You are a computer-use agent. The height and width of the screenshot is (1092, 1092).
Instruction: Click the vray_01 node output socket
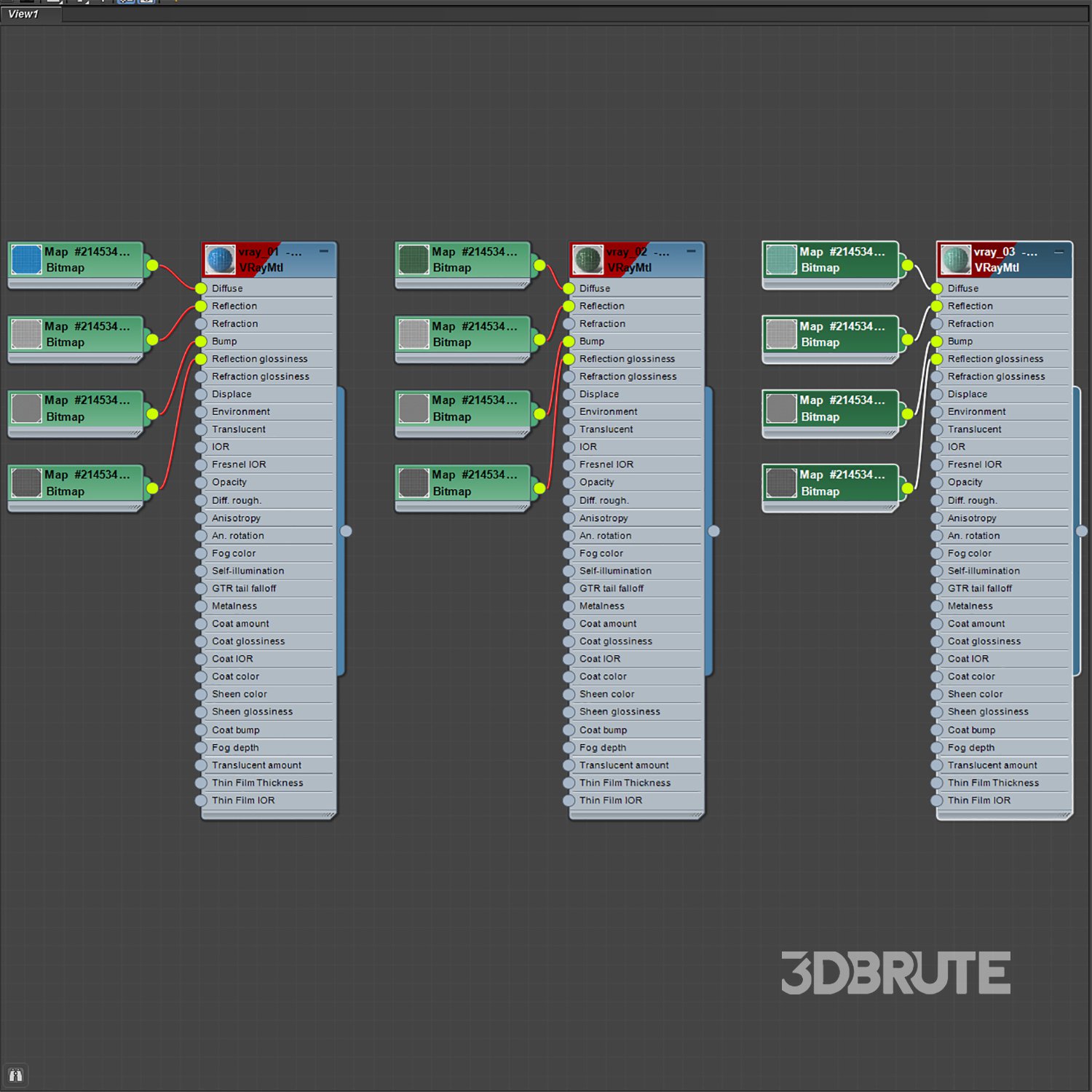(347, 531)
